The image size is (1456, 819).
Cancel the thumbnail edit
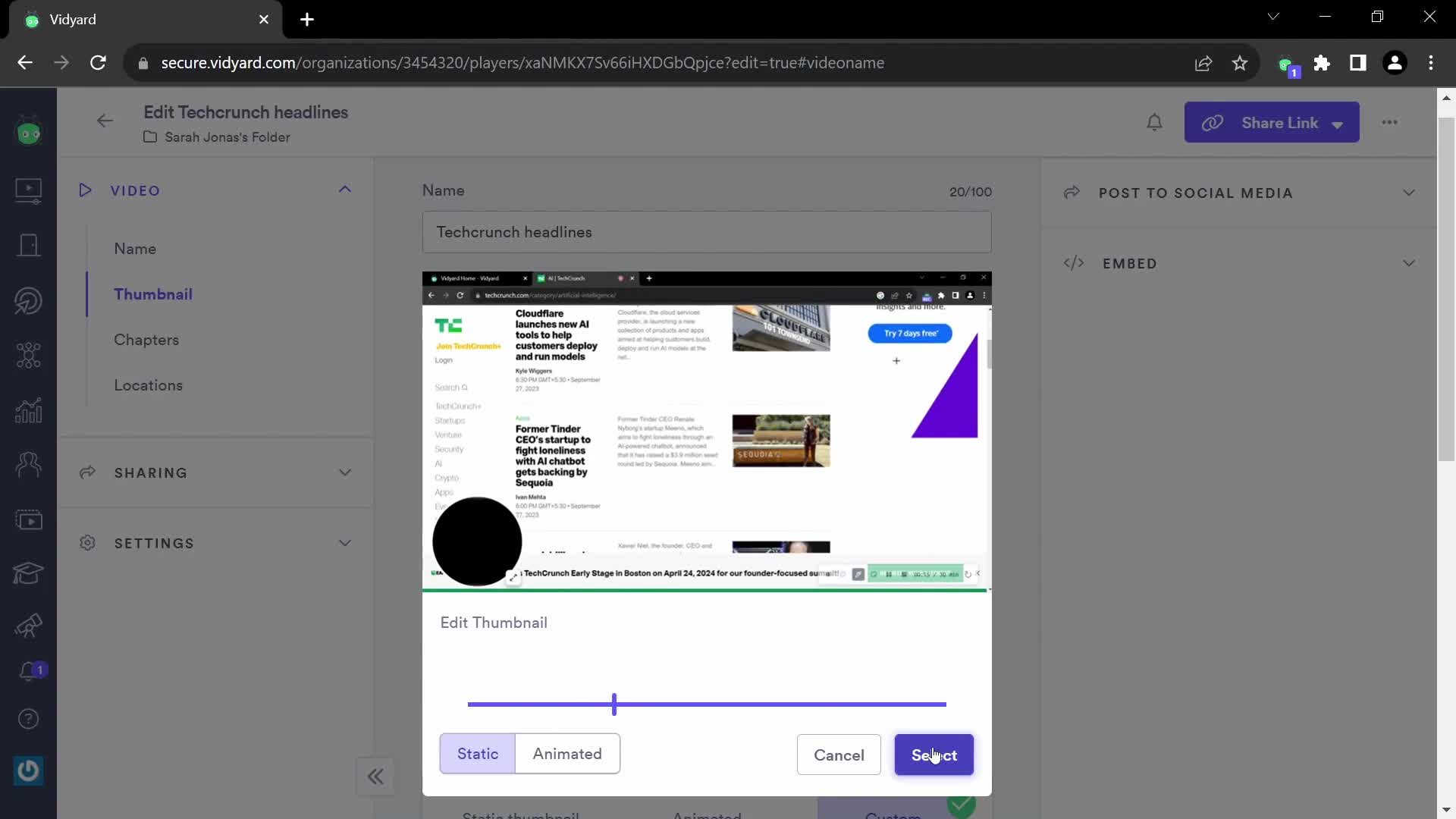pyautogui.click(x=839, y=755)
